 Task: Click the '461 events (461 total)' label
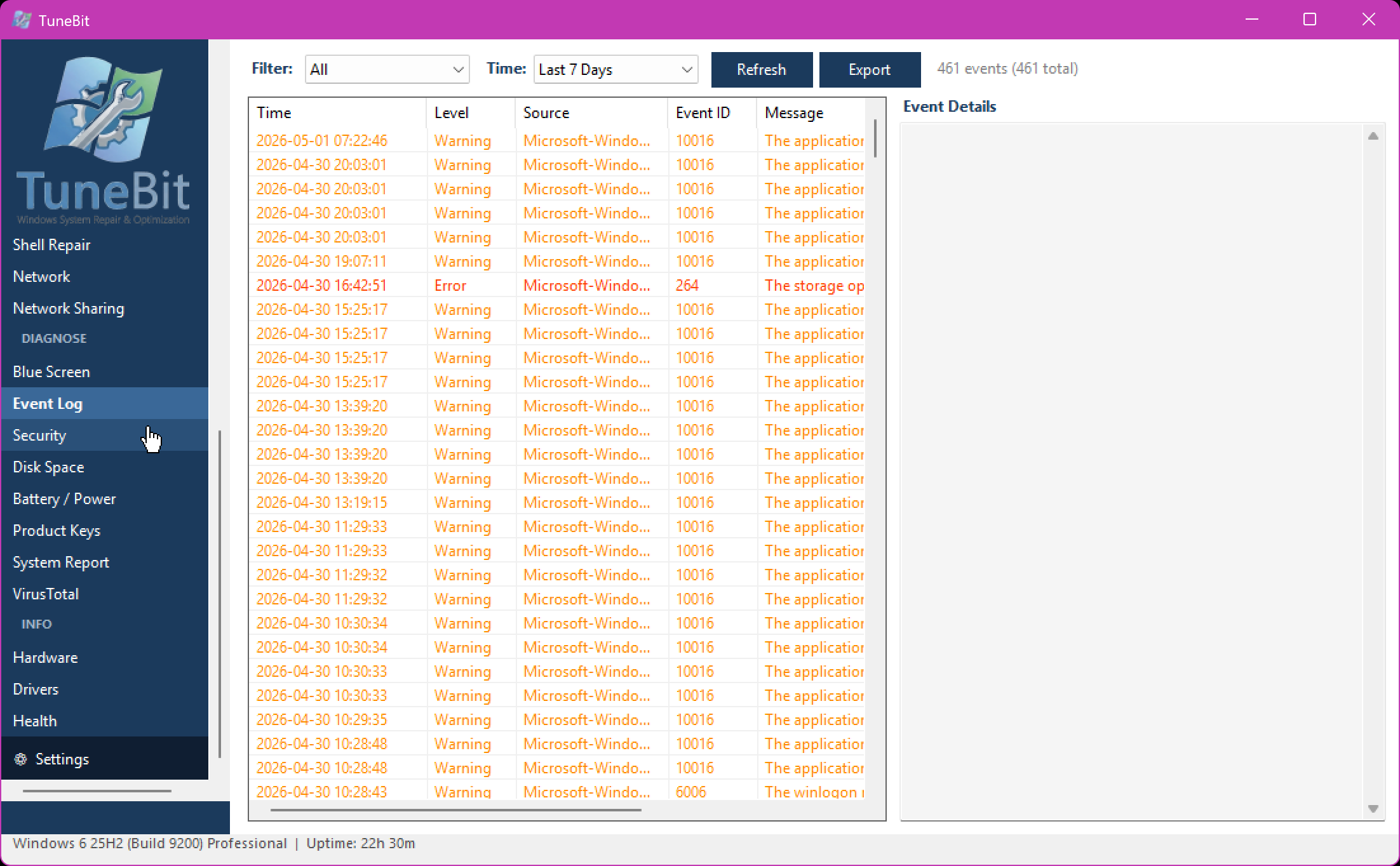coord(1007,69)
